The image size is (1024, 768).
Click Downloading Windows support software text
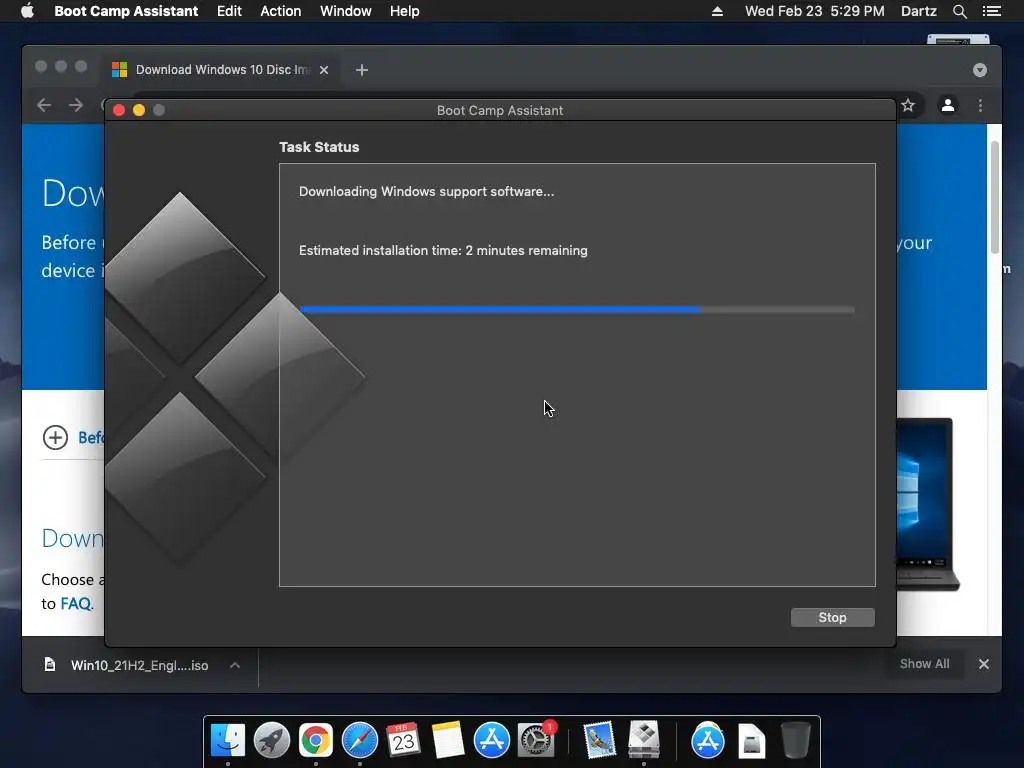(426, 191)
